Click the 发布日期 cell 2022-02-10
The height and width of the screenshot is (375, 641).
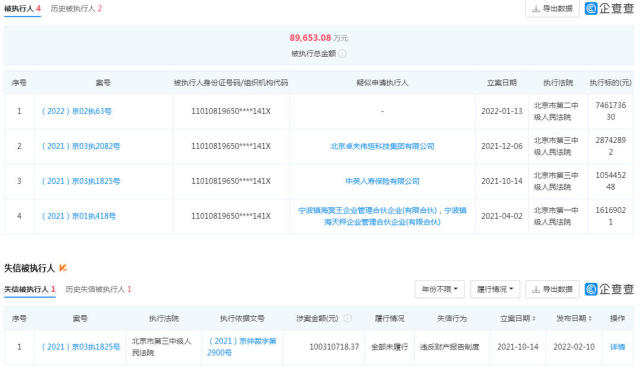(574, 347)
